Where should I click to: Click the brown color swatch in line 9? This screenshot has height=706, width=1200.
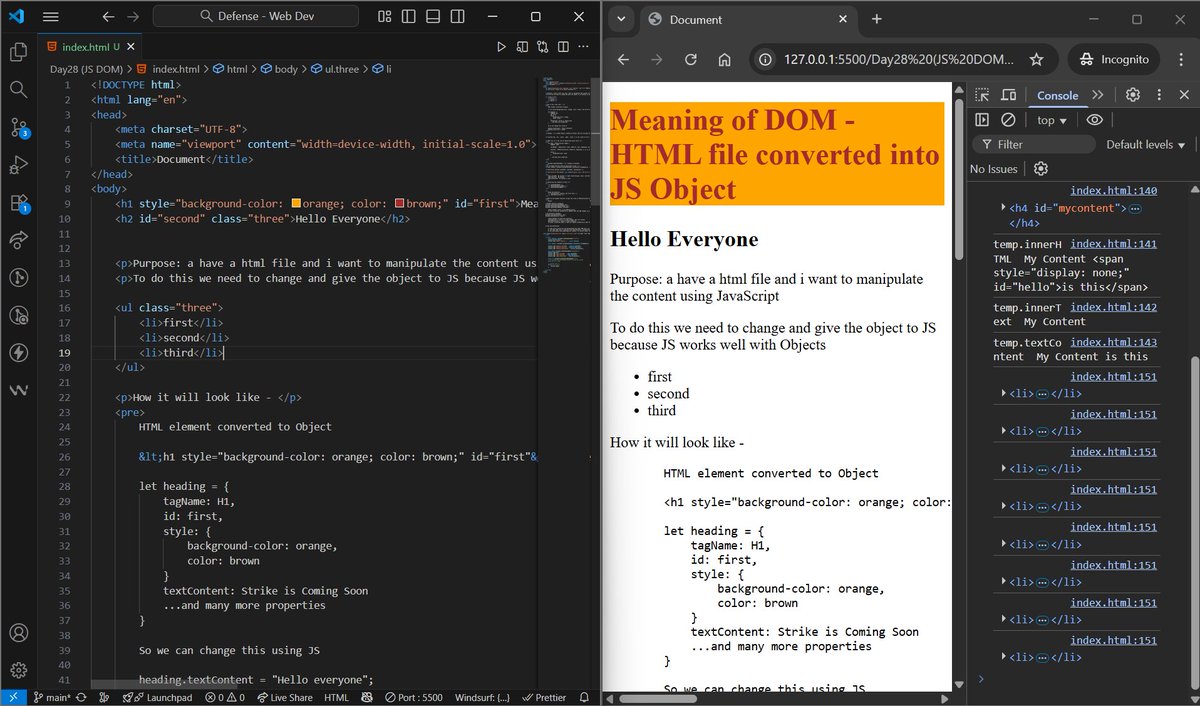(399, 203)
